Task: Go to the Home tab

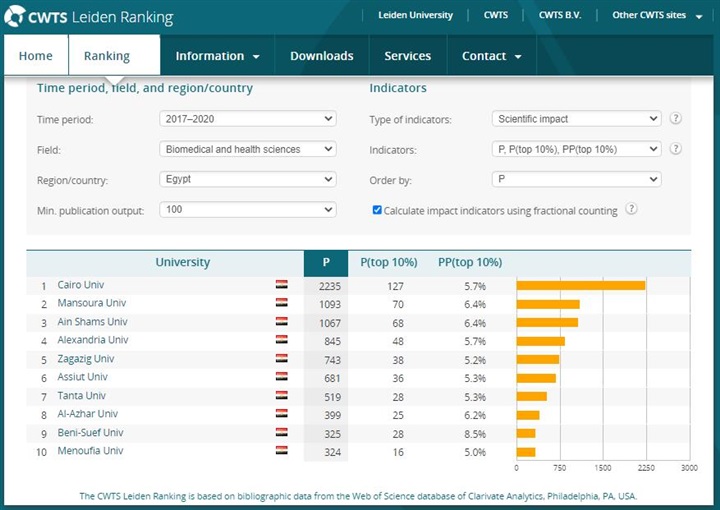Action: [x=35, y=56]
